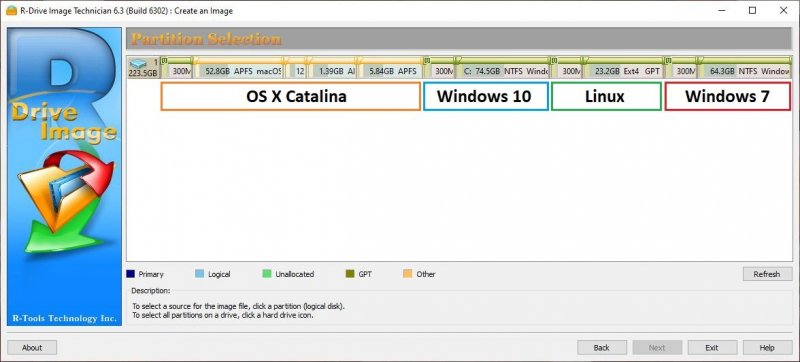Select the 300M partition before the 64.3GB NTFS
800x362 pixels.
(x=681, y=68)
